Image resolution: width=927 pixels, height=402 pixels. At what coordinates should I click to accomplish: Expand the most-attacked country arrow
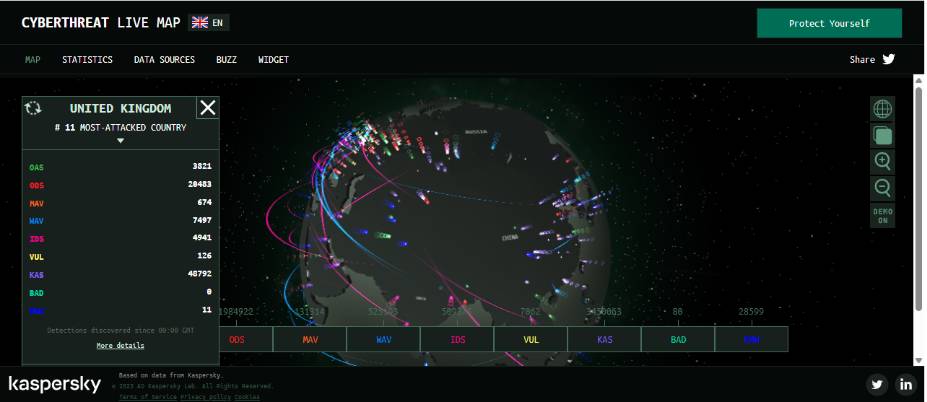(x=120, y=141)
